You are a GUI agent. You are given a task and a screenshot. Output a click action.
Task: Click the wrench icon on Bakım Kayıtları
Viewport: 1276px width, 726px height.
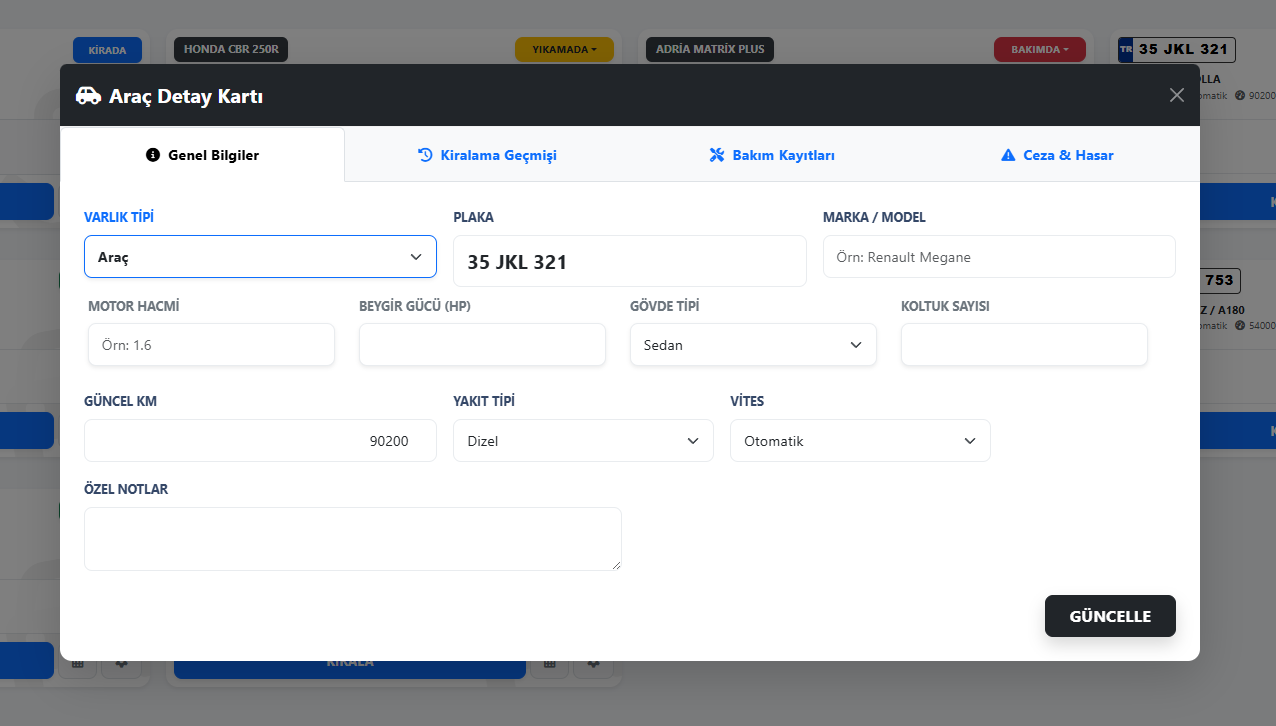pos(716,155)
